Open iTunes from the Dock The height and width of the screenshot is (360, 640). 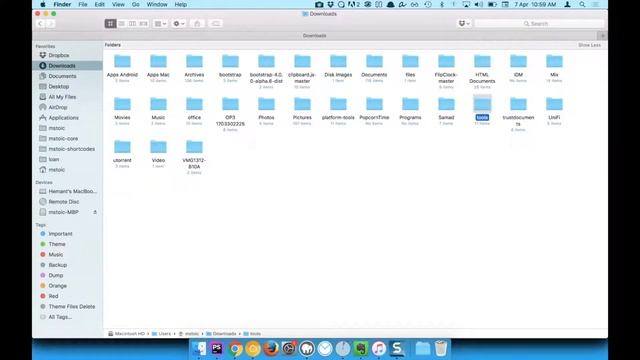(378, 349)
